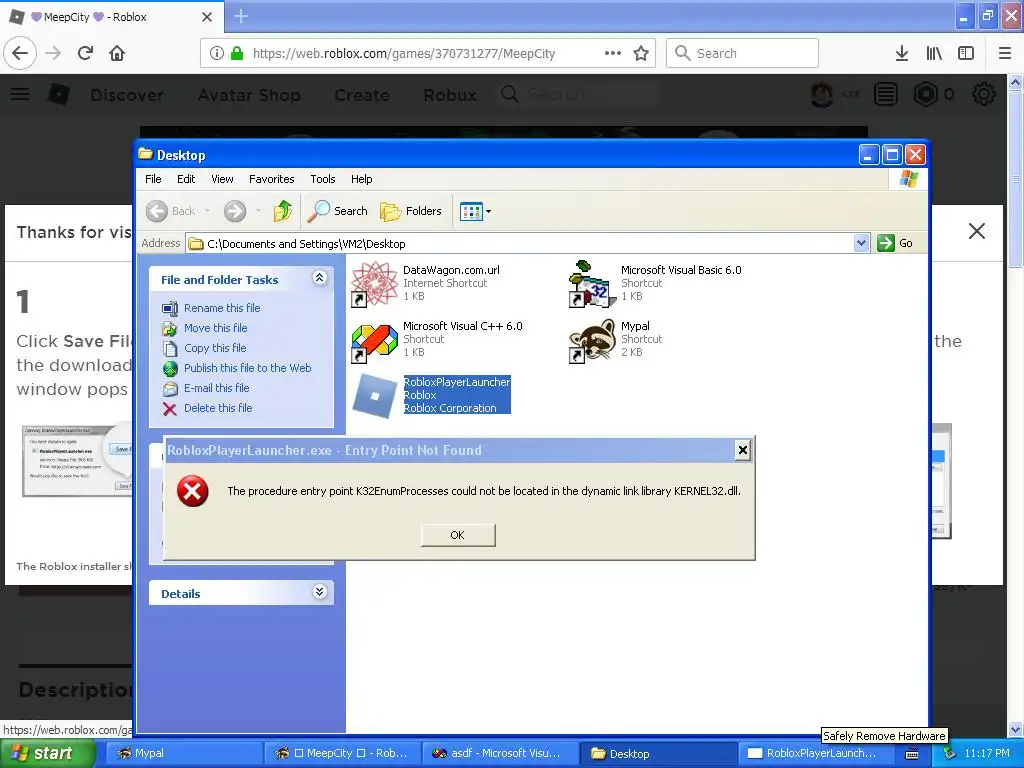
Task: Collapse the File and Folder Tasks panel
Action: (x=319, y=278)
